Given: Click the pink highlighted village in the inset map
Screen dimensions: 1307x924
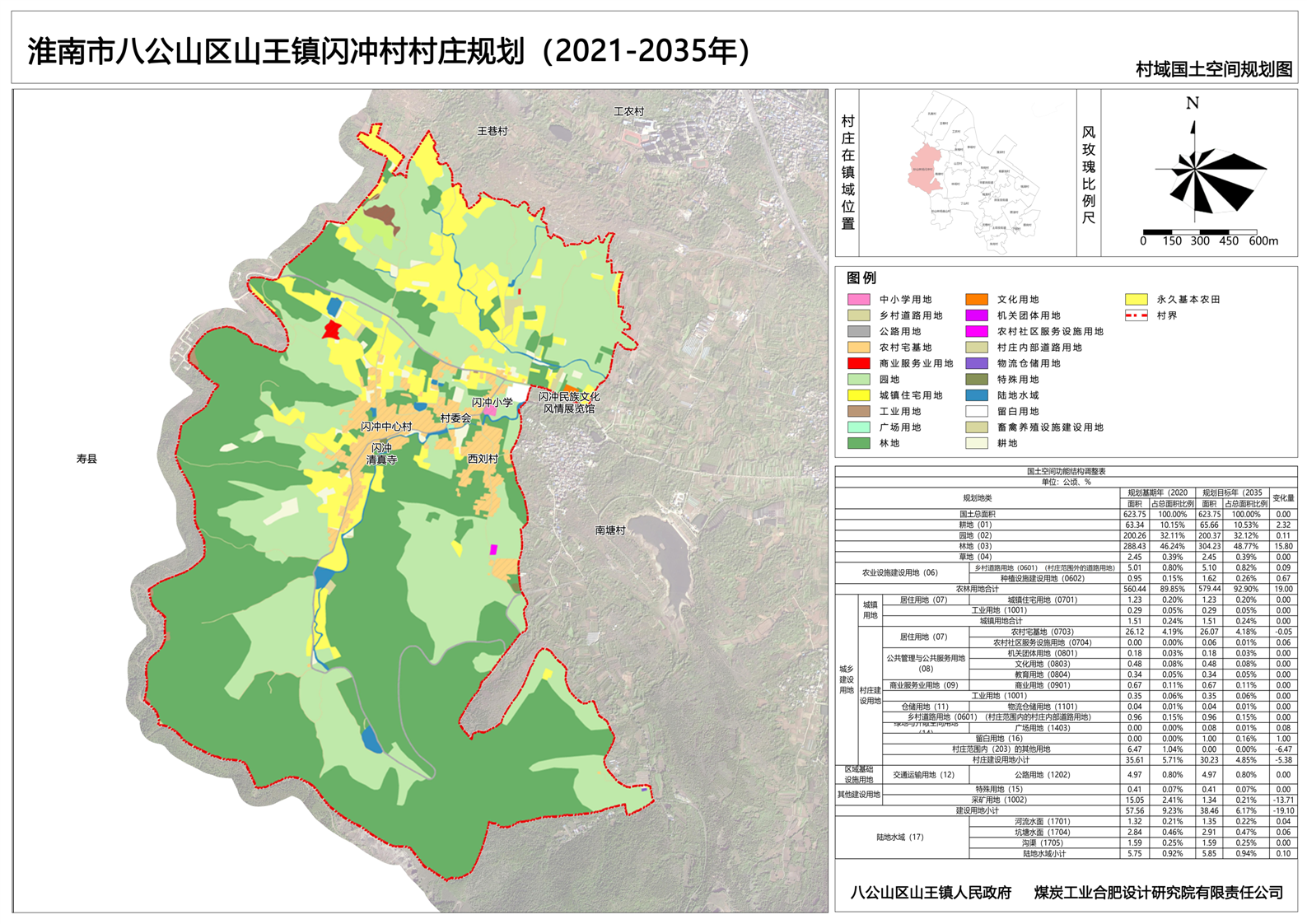Looking at the screenshot, I should coord(926,170).
